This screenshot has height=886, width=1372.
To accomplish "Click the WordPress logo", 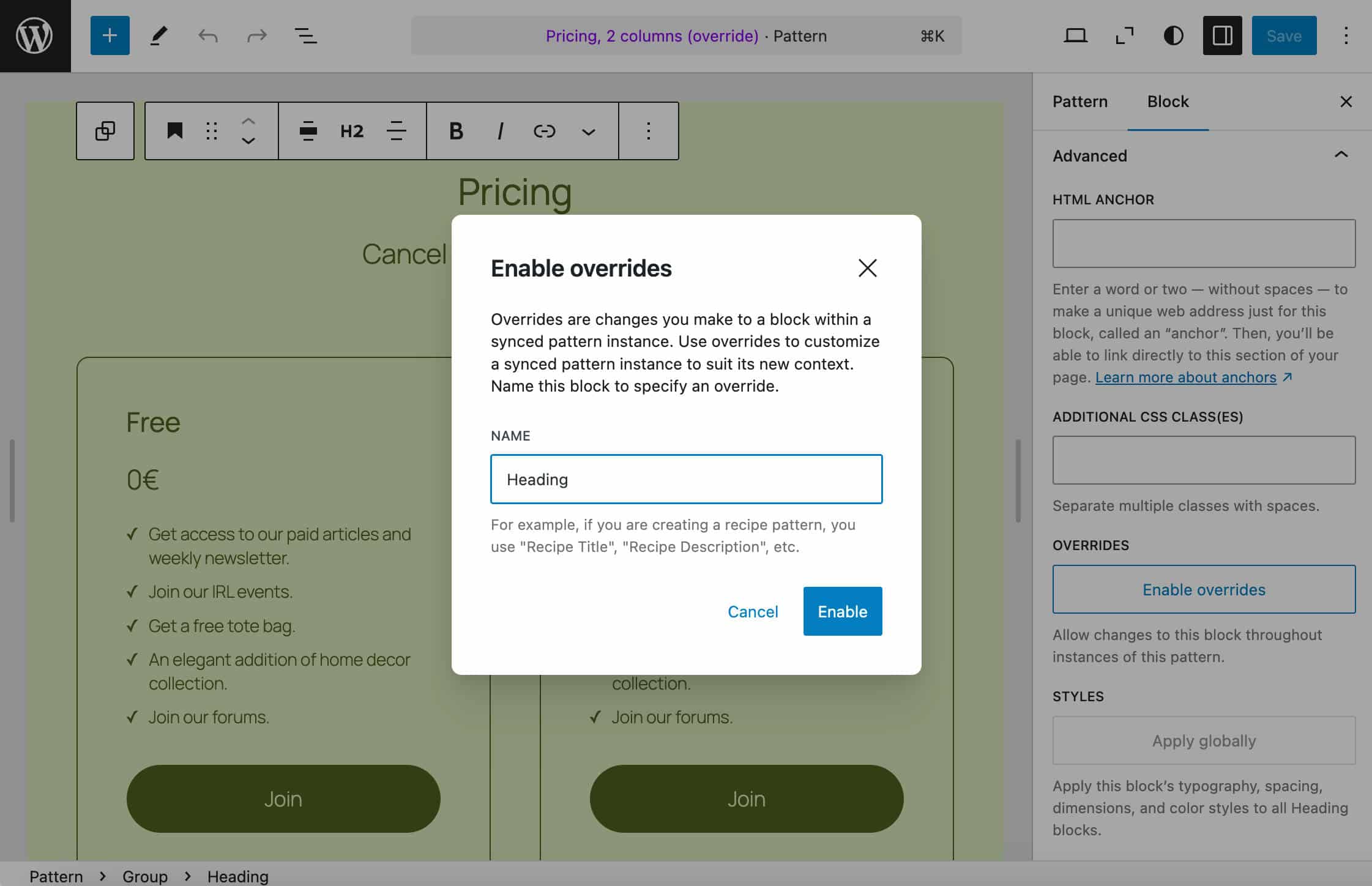I will (35, 35).
